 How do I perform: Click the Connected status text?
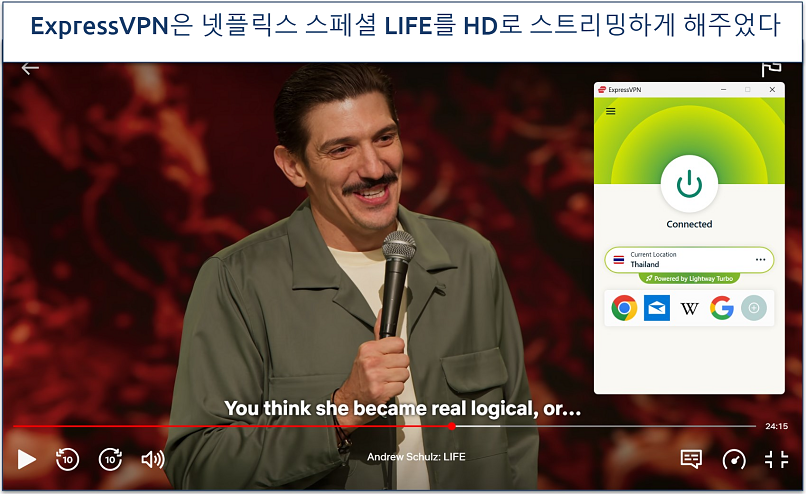click(689, 224)
